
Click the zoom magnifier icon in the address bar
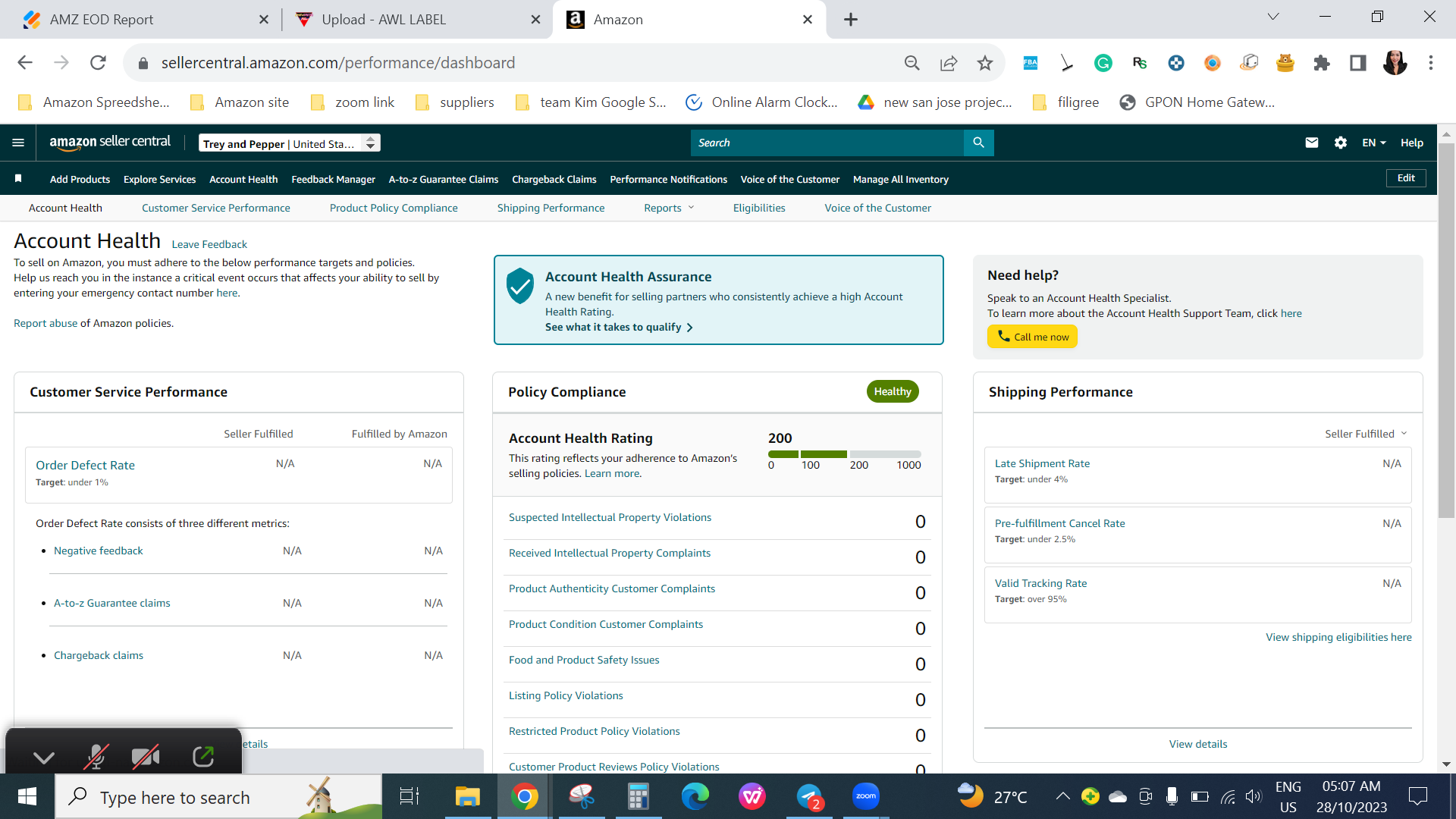tap(912, 63)
